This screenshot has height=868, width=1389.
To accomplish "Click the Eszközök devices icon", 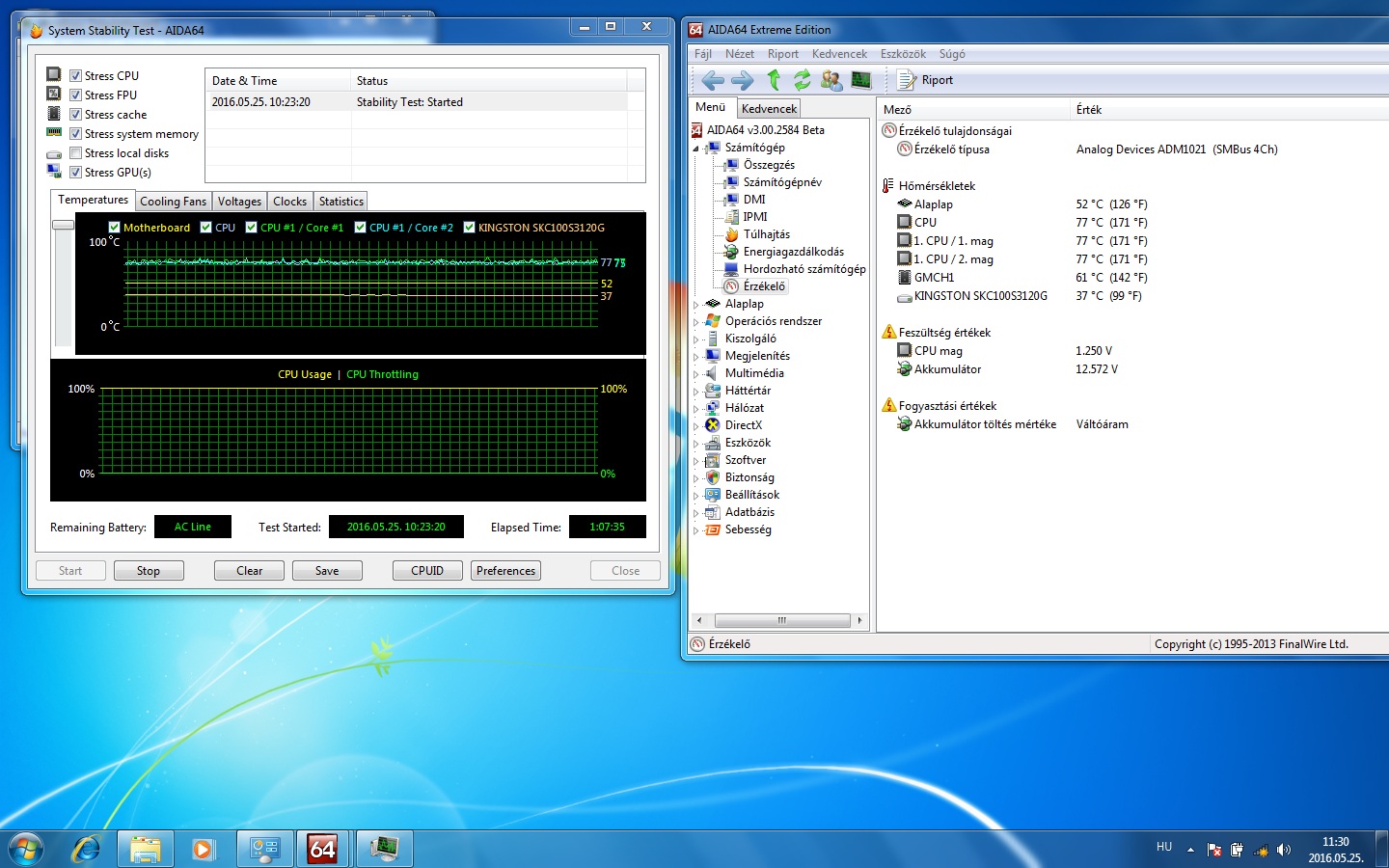I will [x=713, y=443].
